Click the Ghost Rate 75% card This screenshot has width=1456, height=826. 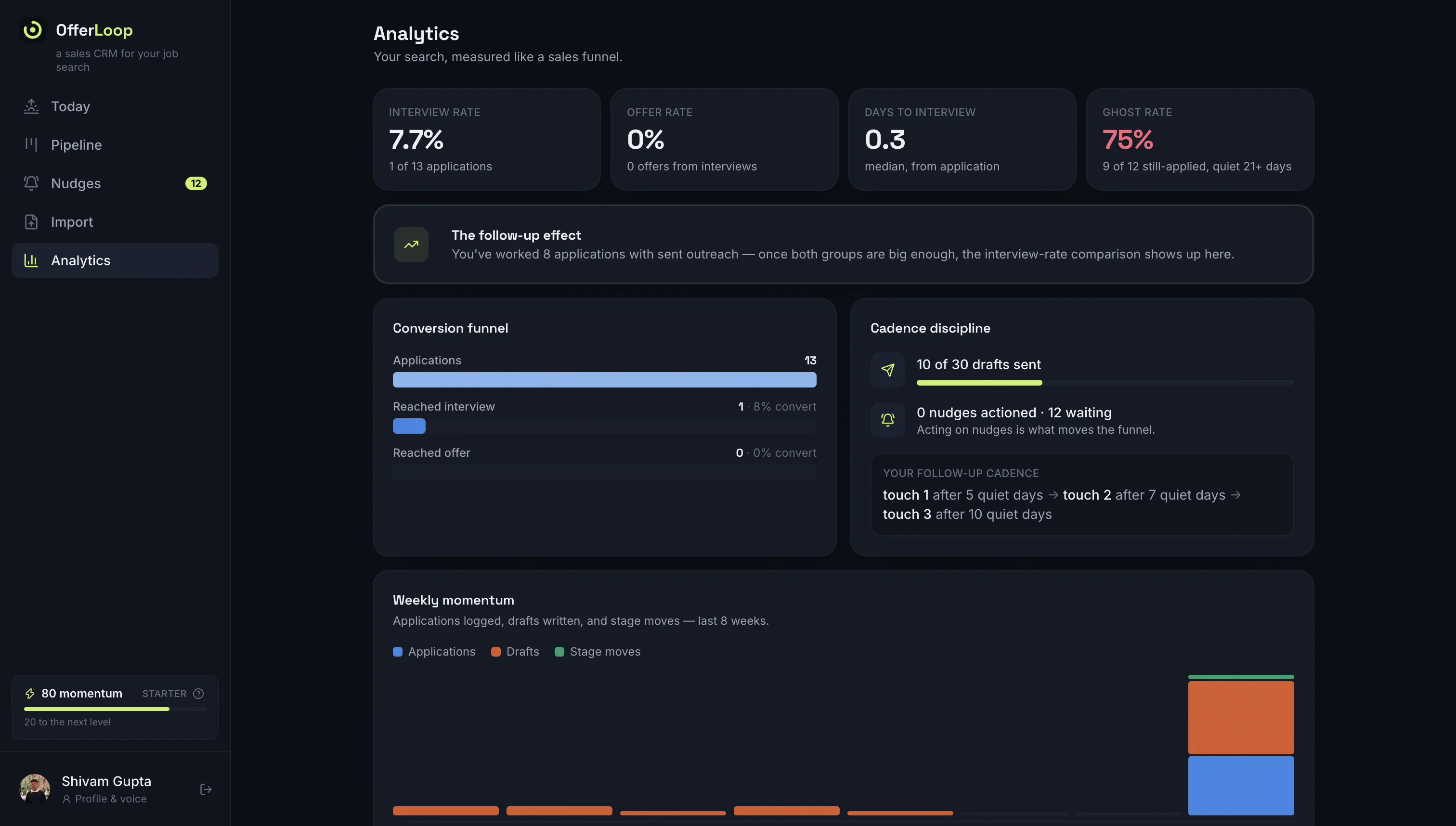[1200, 139]
